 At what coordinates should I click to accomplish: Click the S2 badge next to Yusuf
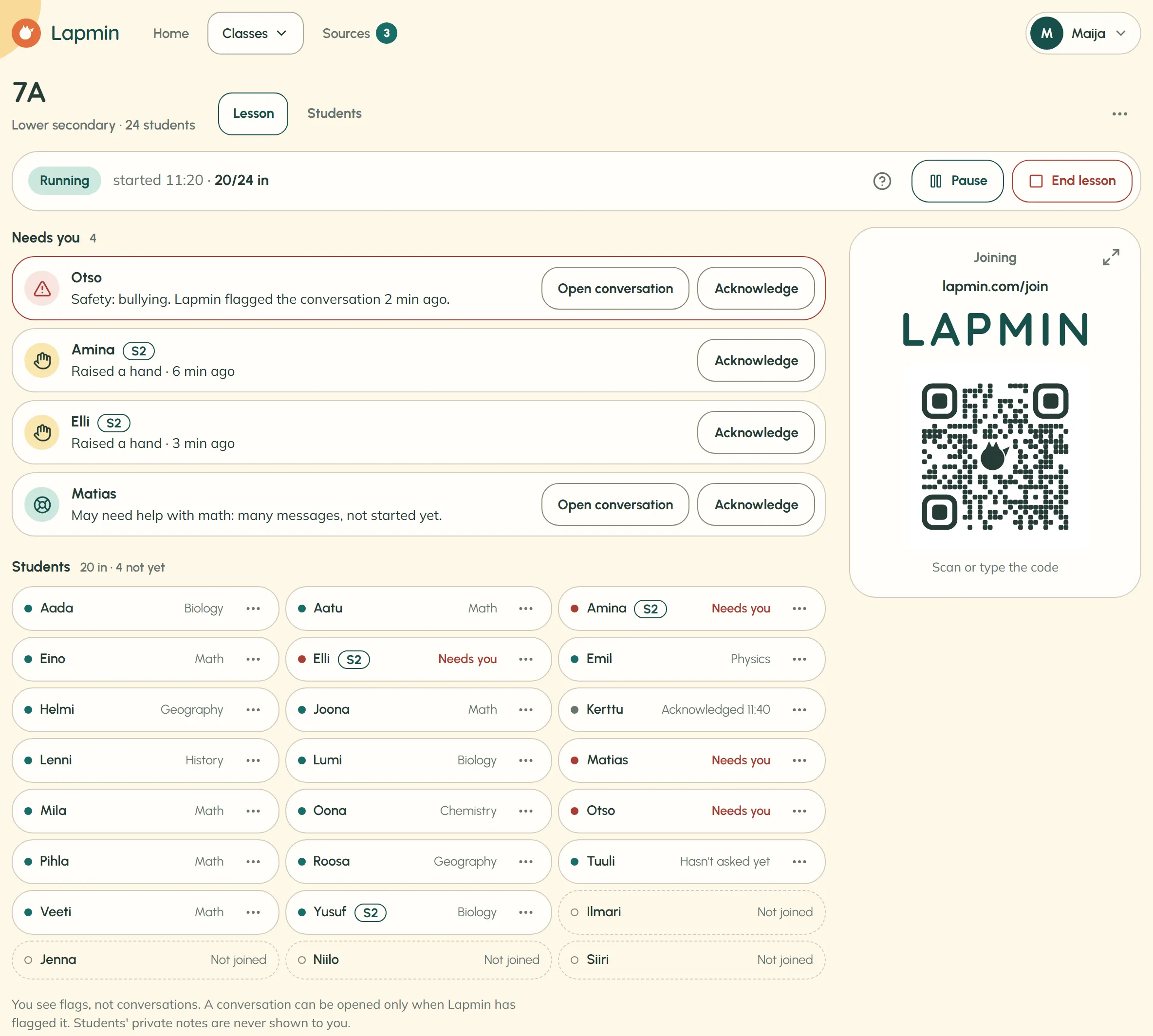pyautogui.click(x=370, y=913)
